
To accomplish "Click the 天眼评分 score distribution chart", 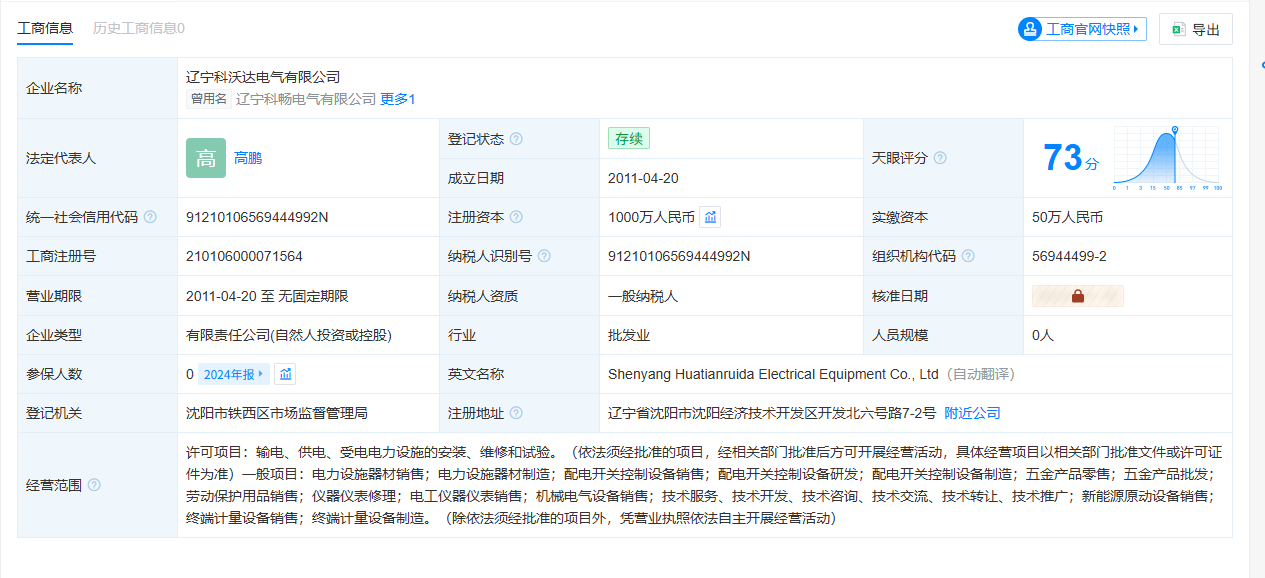I will point(1166,158).
